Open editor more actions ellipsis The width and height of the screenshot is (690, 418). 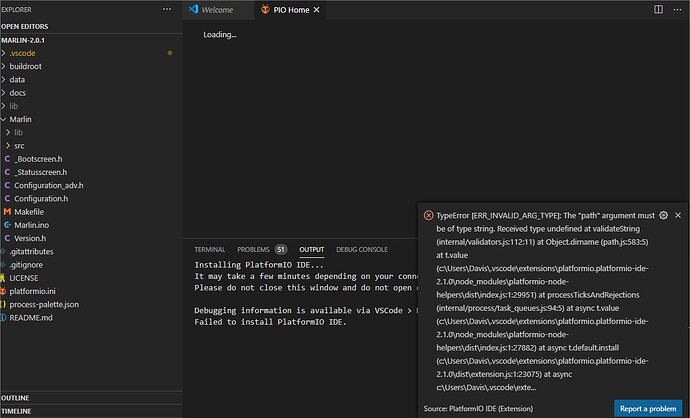point(677,9)
